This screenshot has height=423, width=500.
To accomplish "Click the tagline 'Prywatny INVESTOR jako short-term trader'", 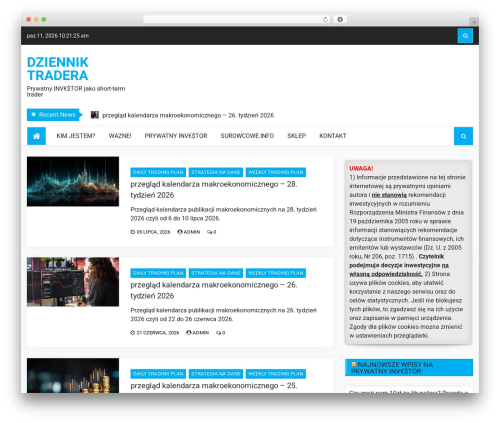I will click(76, 91).
